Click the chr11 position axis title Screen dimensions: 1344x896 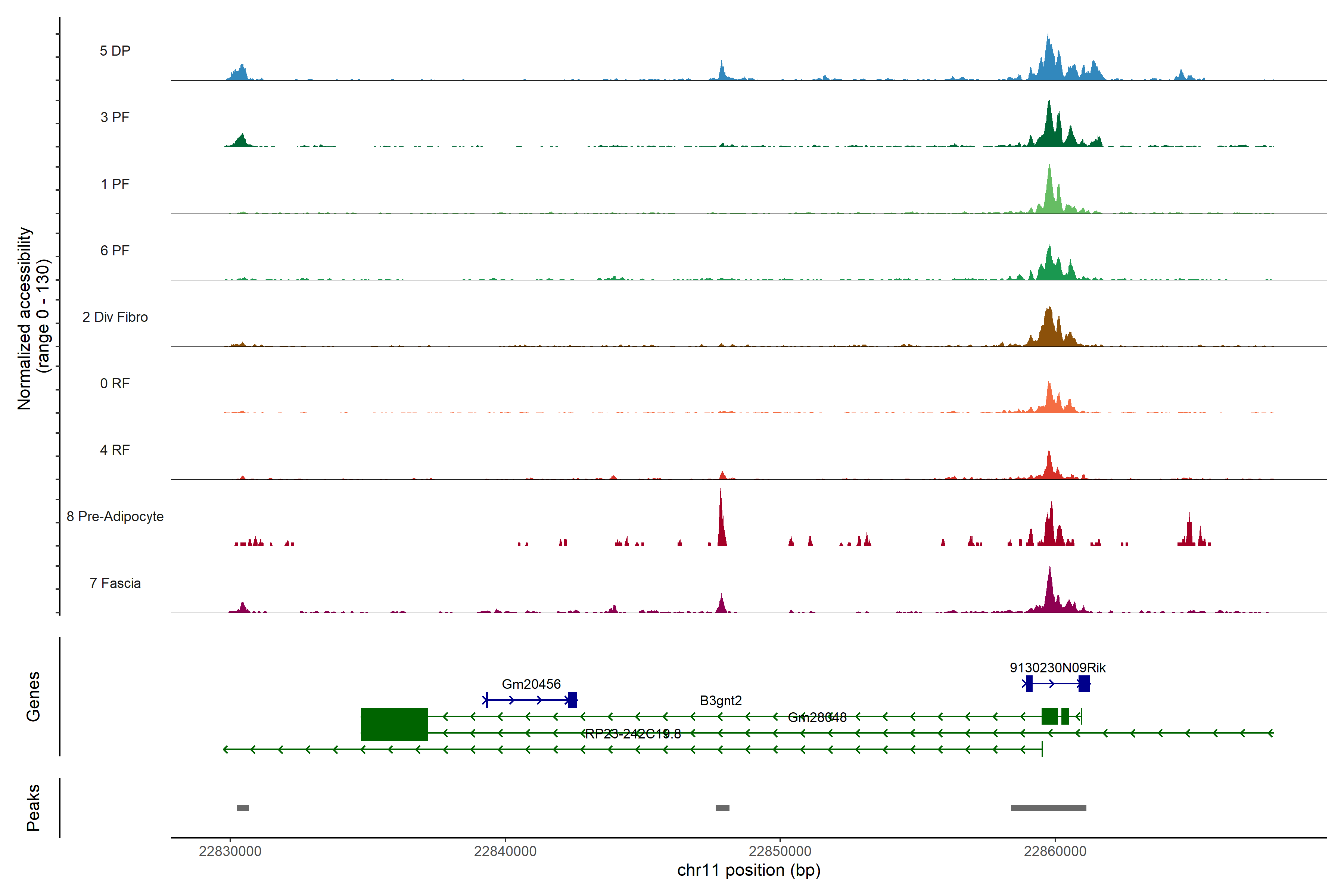click(749, 870)
